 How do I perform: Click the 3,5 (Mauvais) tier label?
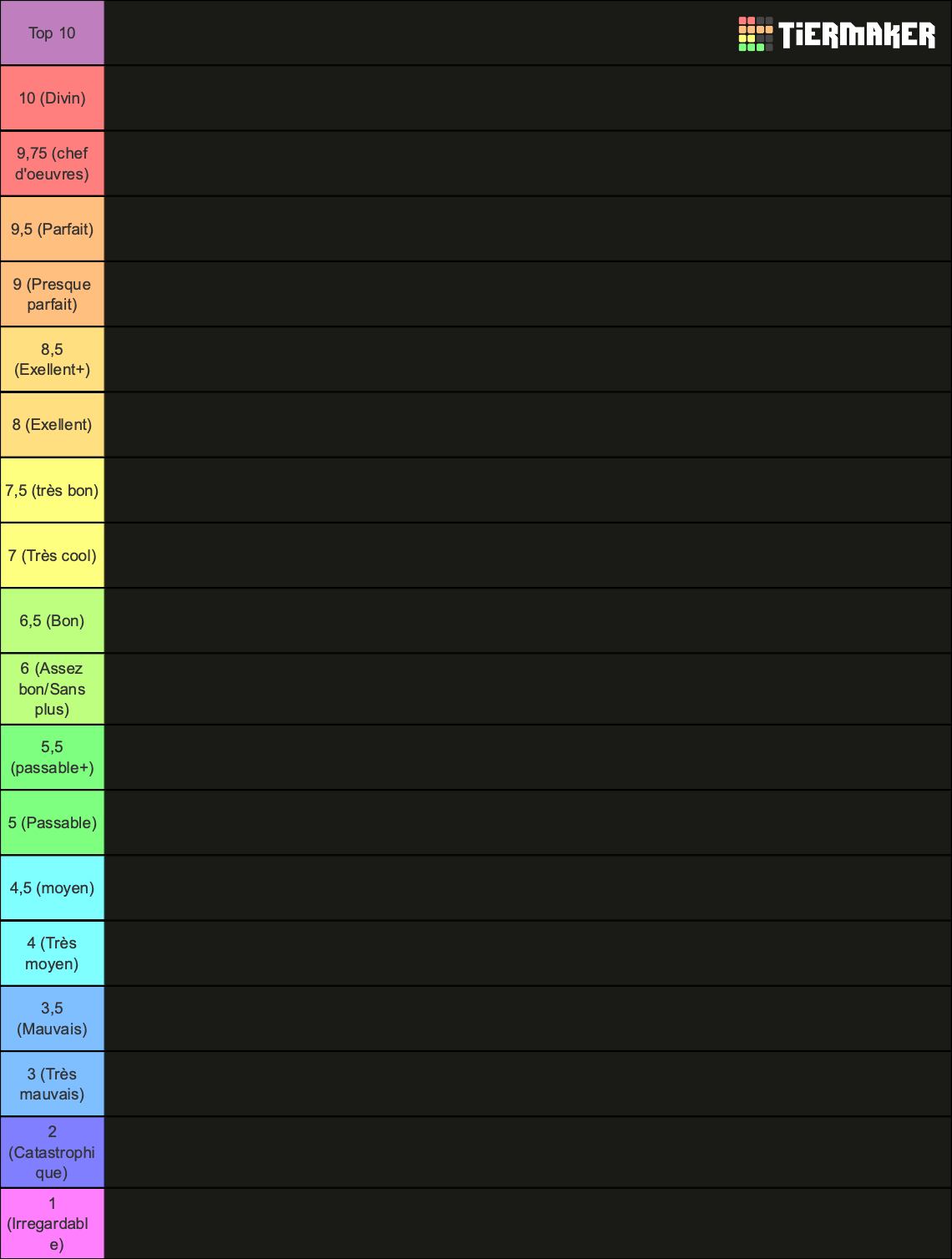[x=52, y=1019]
